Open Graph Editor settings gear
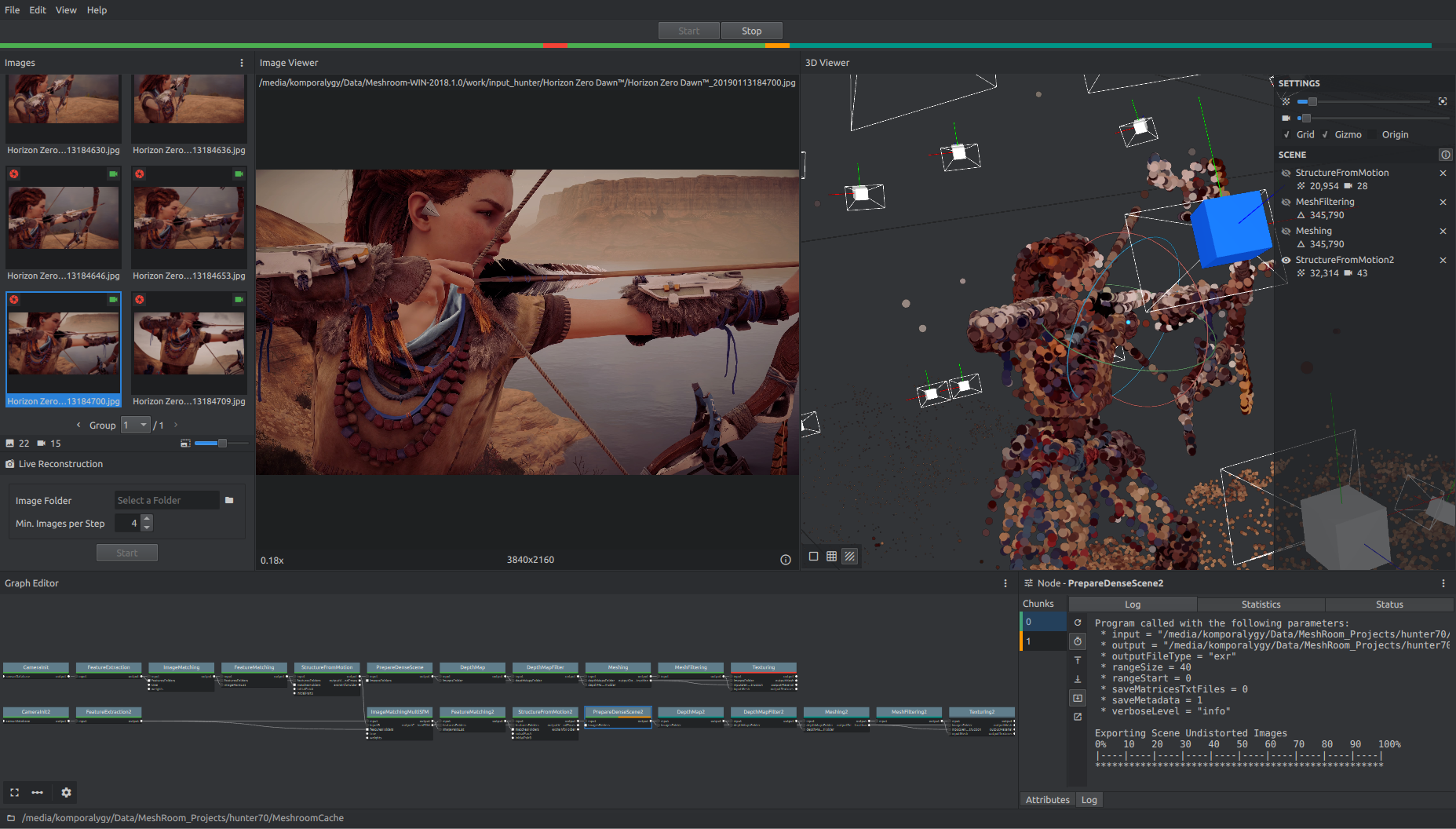 click(x=66, y=793)
